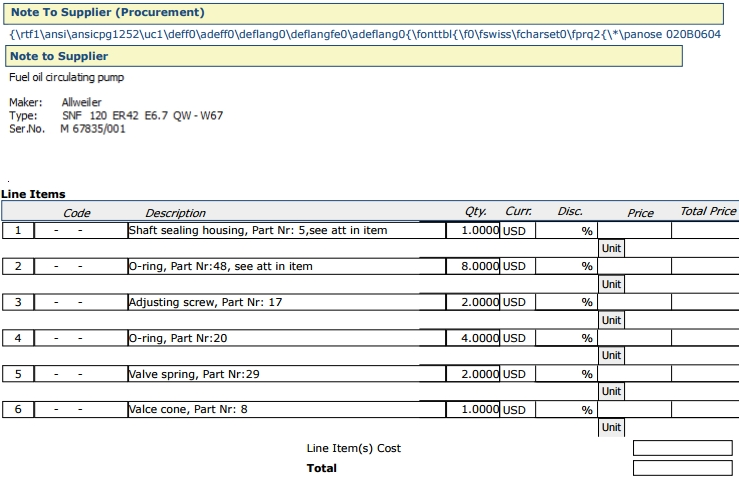Click the Price field for line item 6
The height and width of the screenshot is (485, 739).
[x=634, y=410]
